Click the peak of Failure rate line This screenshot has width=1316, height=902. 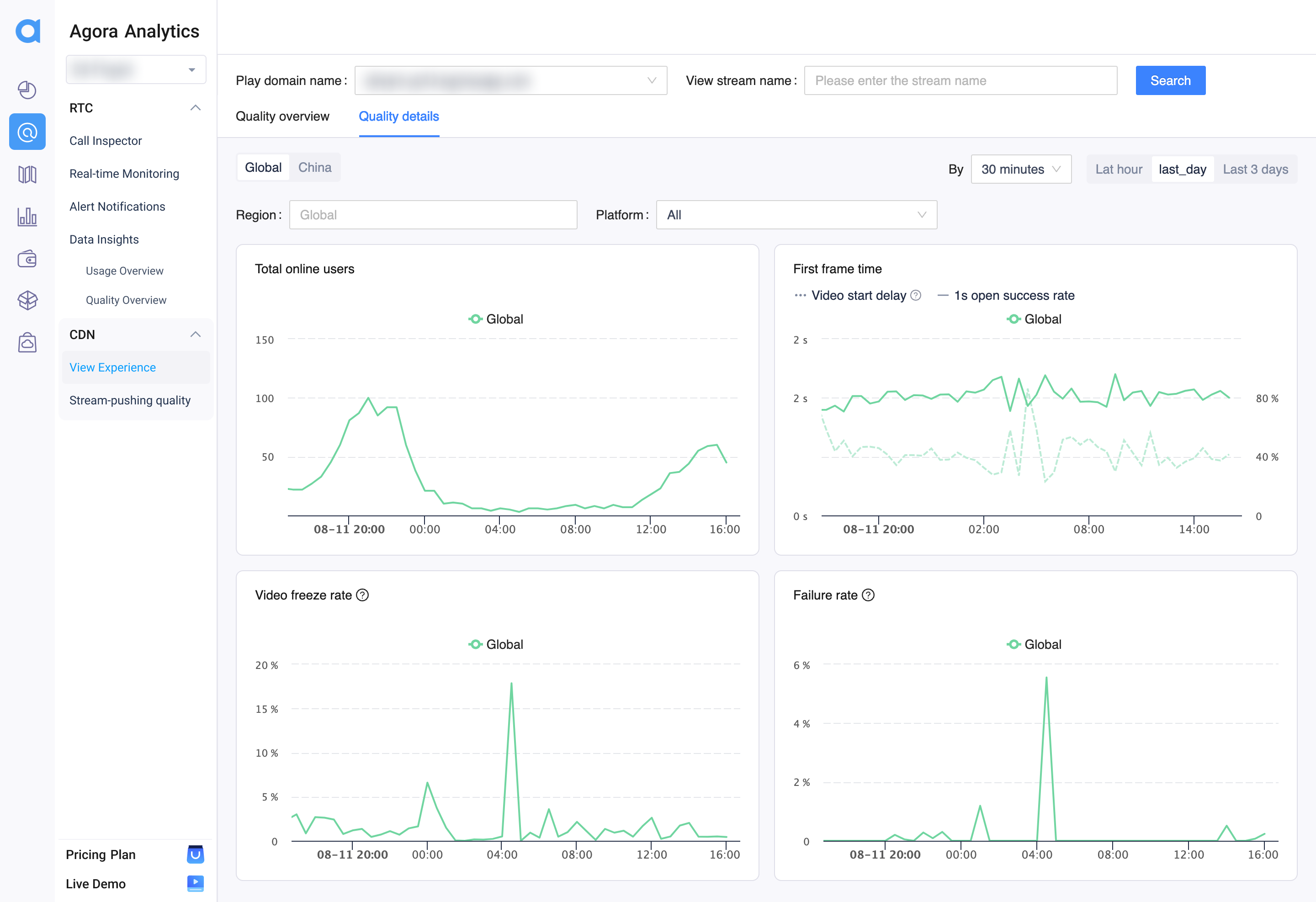1046,677
